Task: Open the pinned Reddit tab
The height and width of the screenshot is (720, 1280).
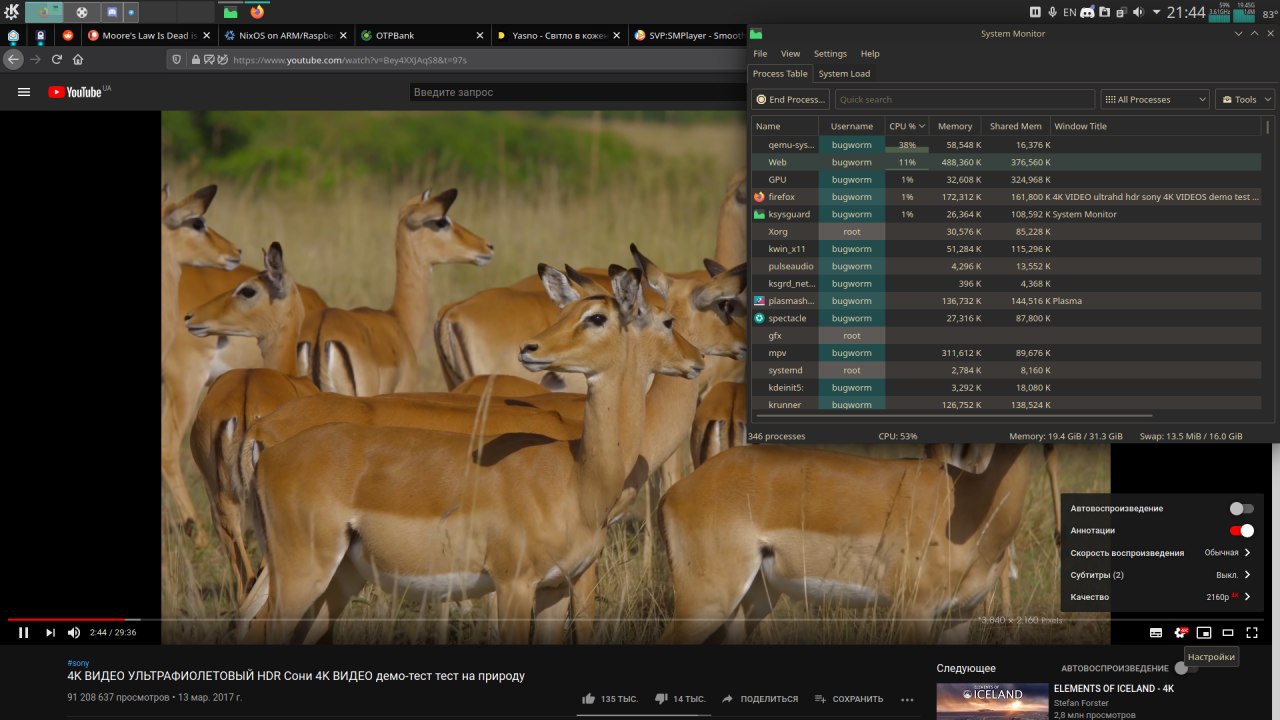Action: coord(68,35)
